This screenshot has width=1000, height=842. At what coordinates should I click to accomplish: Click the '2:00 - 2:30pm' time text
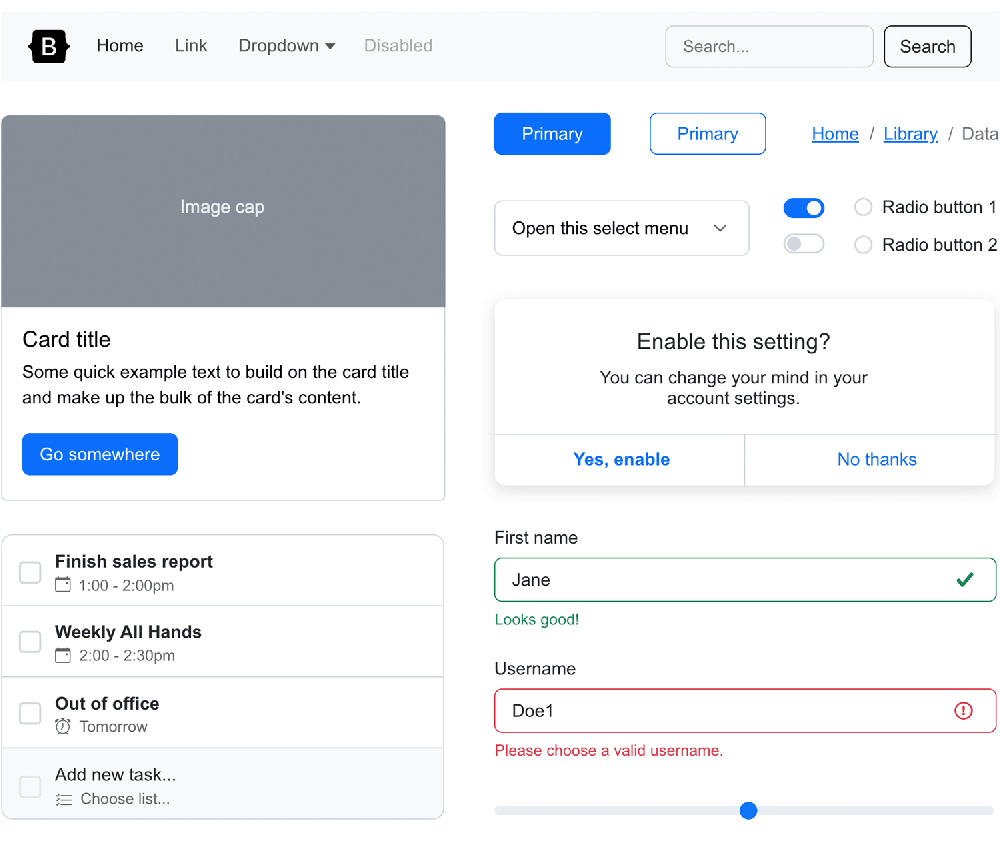tap(127, 655)
